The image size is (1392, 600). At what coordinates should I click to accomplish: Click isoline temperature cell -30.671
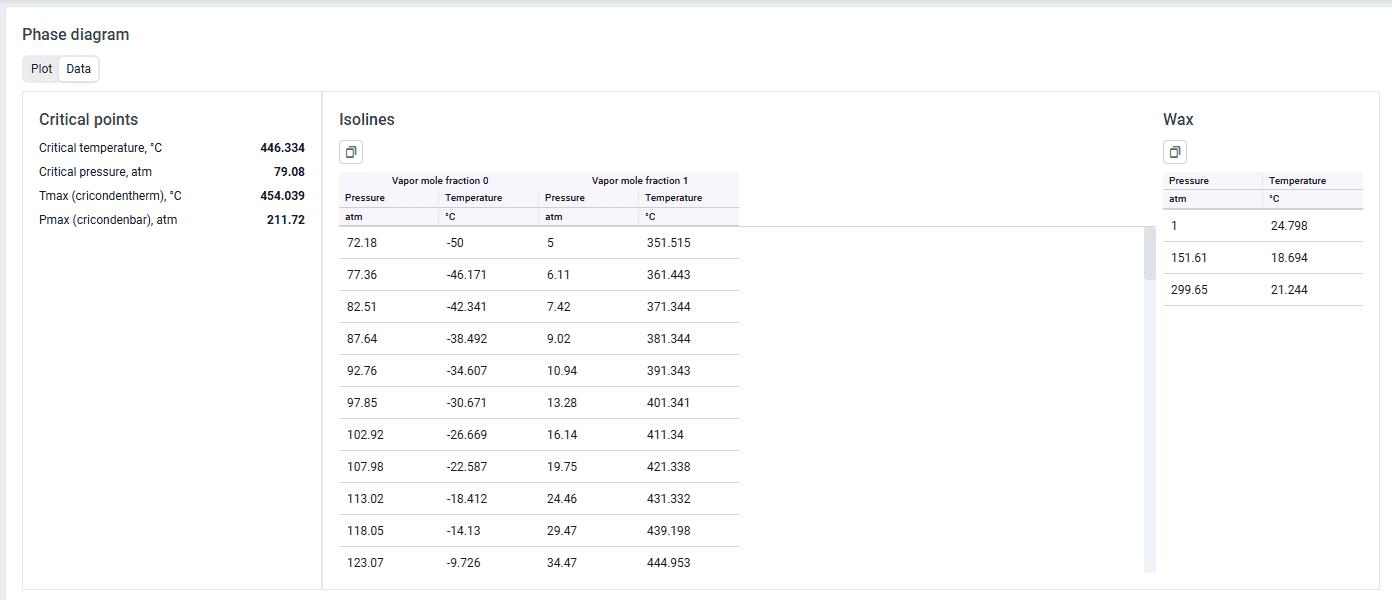click(489, 403)
